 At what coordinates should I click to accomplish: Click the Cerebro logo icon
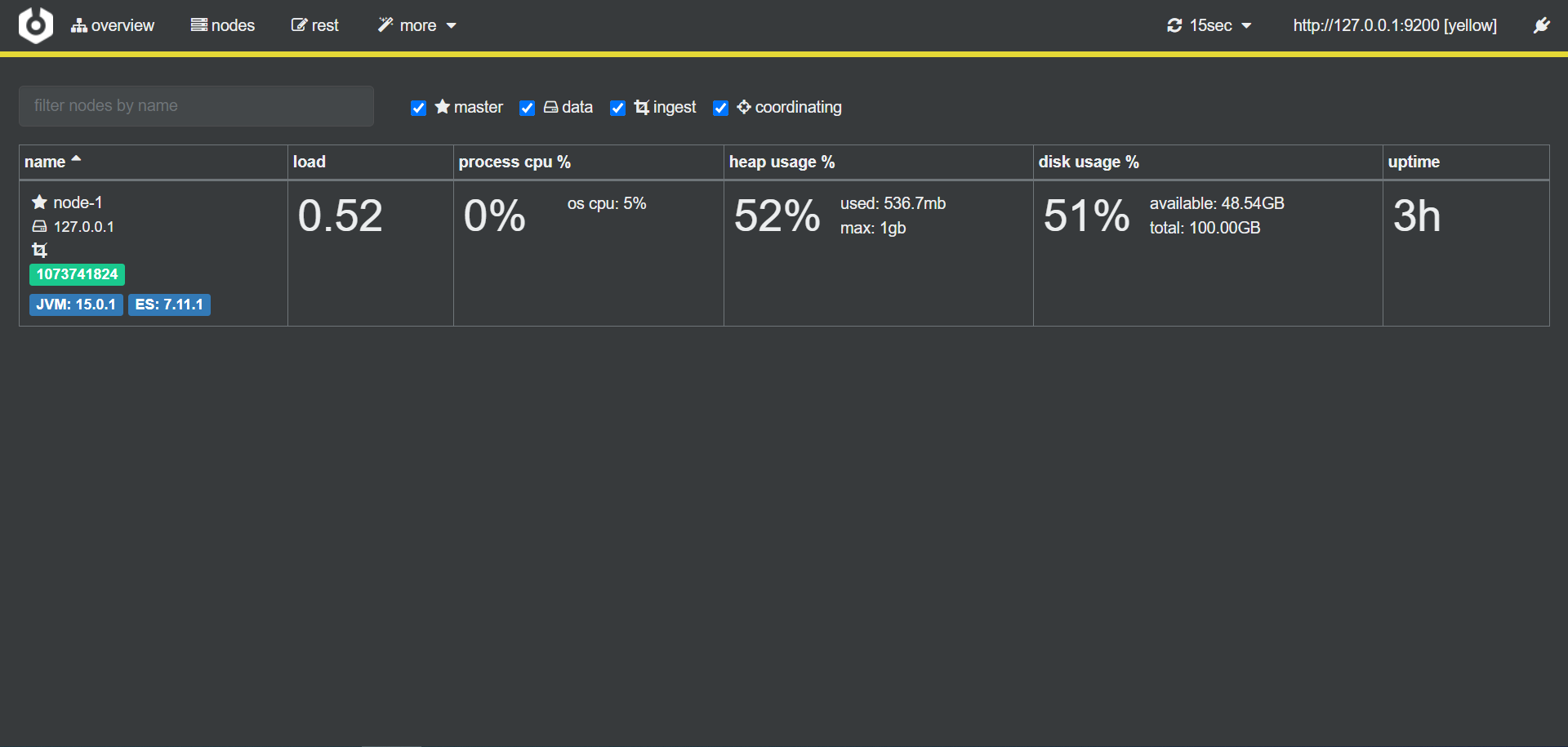[x=35, y=25]
